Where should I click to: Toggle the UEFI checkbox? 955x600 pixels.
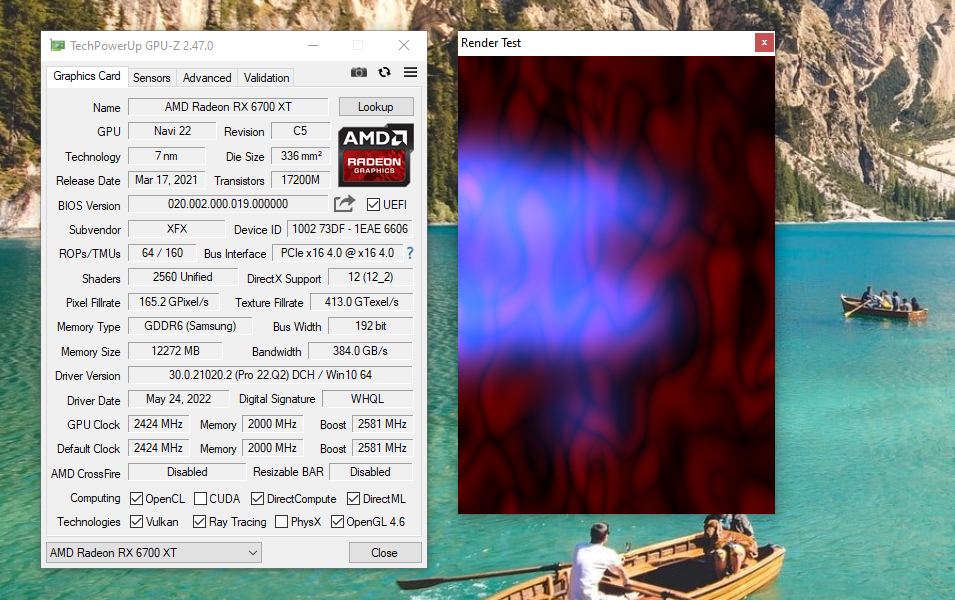[373, 205]
